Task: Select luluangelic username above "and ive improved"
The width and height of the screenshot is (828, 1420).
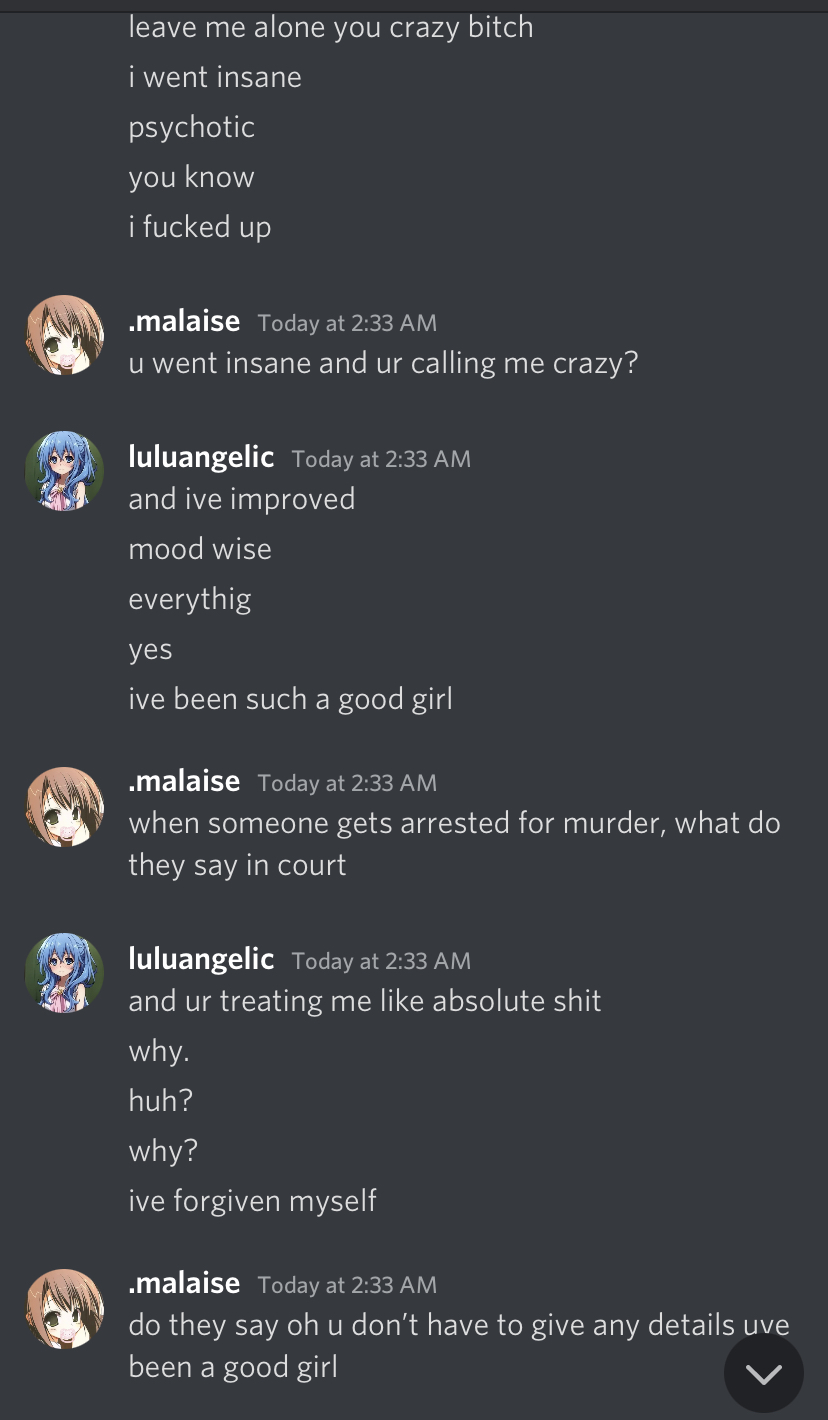Action: point(201,458)
